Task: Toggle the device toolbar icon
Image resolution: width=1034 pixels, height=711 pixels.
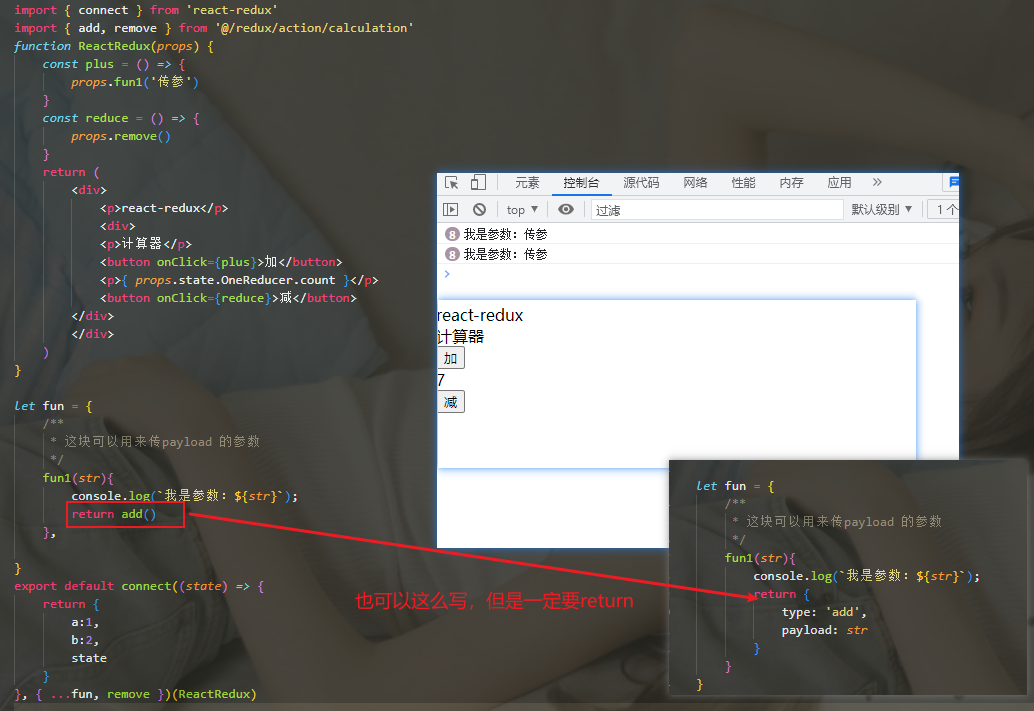Action: pos(478,183)
